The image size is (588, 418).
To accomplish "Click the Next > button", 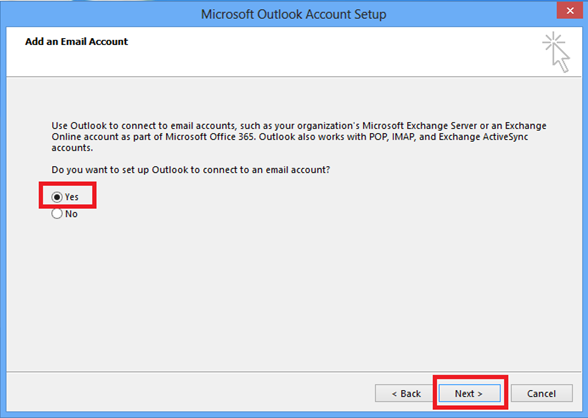I will tap(469, 393).
